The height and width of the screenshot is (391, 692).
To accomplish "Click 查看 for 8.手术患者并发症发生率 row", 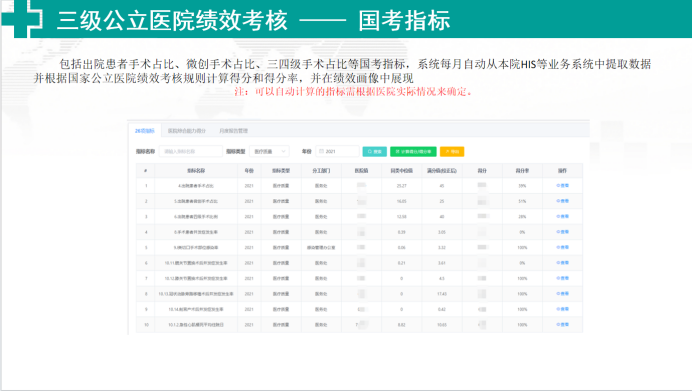I will [x=562, y=232].
